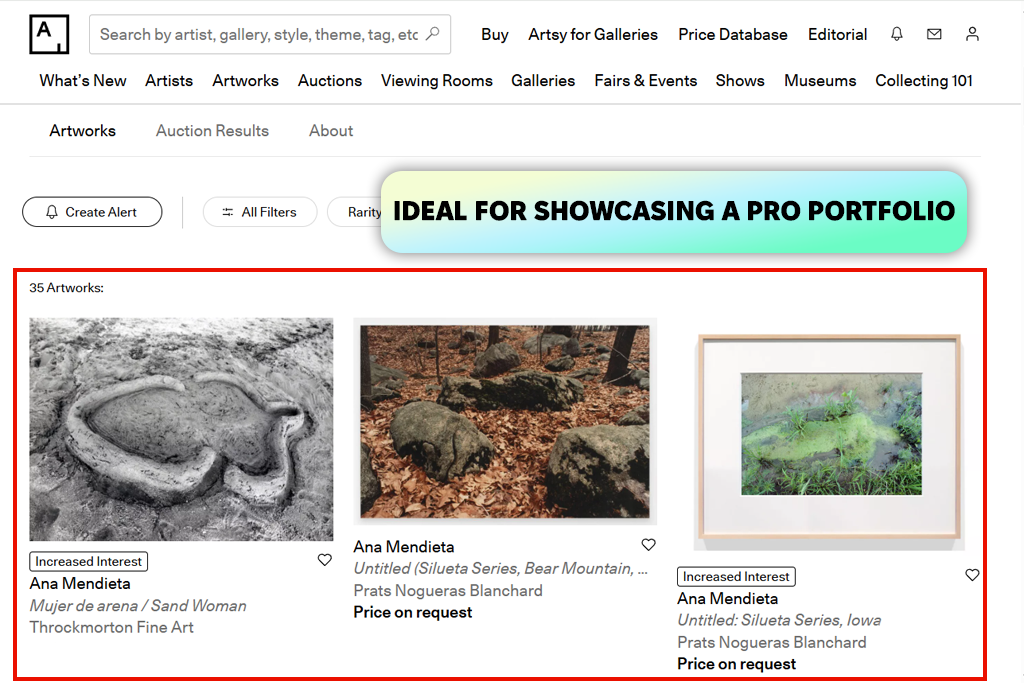1024x683 pixels.
Task: Open the All Filters button
Action: tap(260, 212)
